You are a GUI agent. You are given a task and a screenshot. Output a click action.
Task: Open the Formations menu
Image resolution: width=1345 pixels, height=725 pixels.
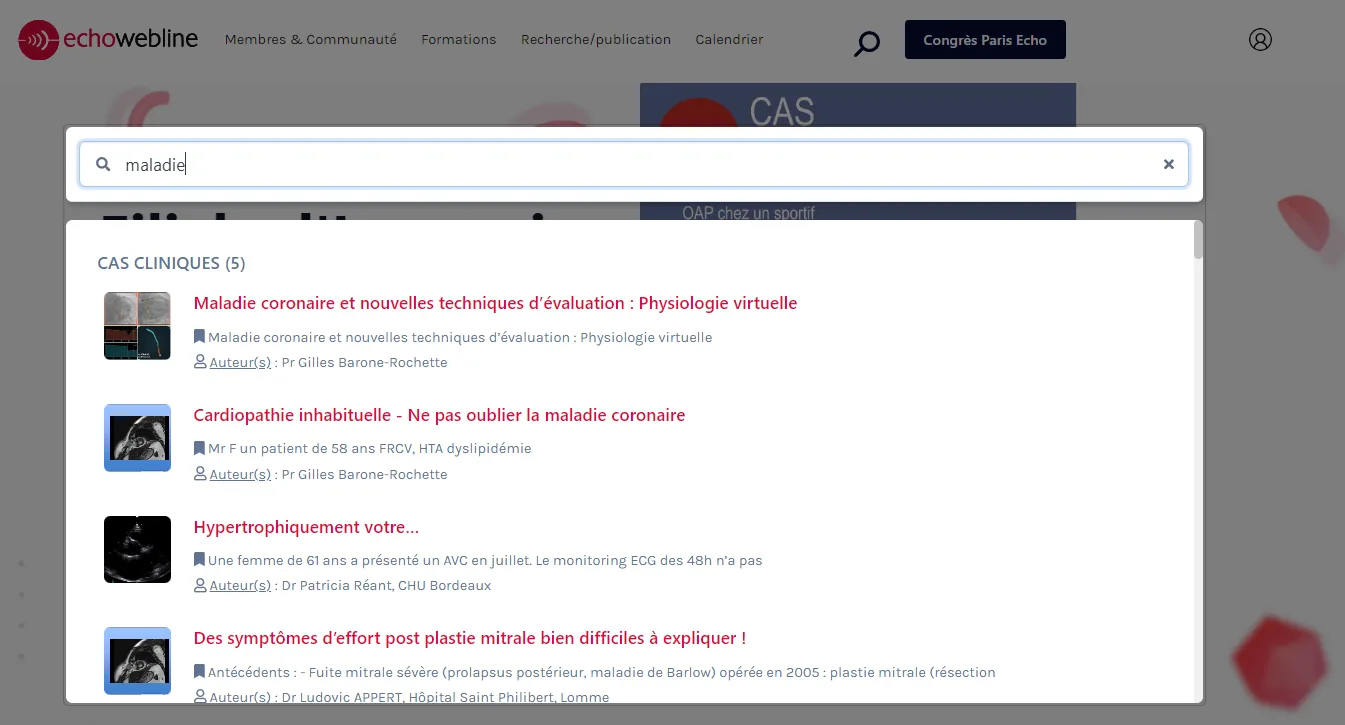pos(459,40)
